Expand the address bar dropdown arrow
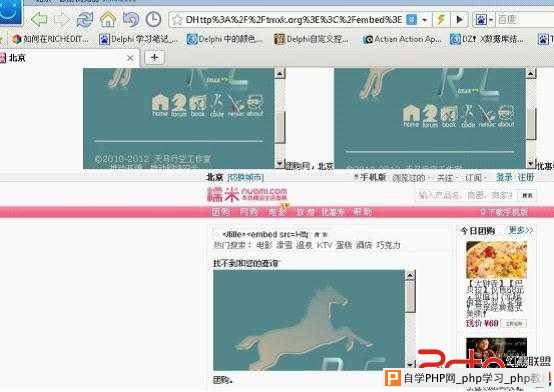 424,20
